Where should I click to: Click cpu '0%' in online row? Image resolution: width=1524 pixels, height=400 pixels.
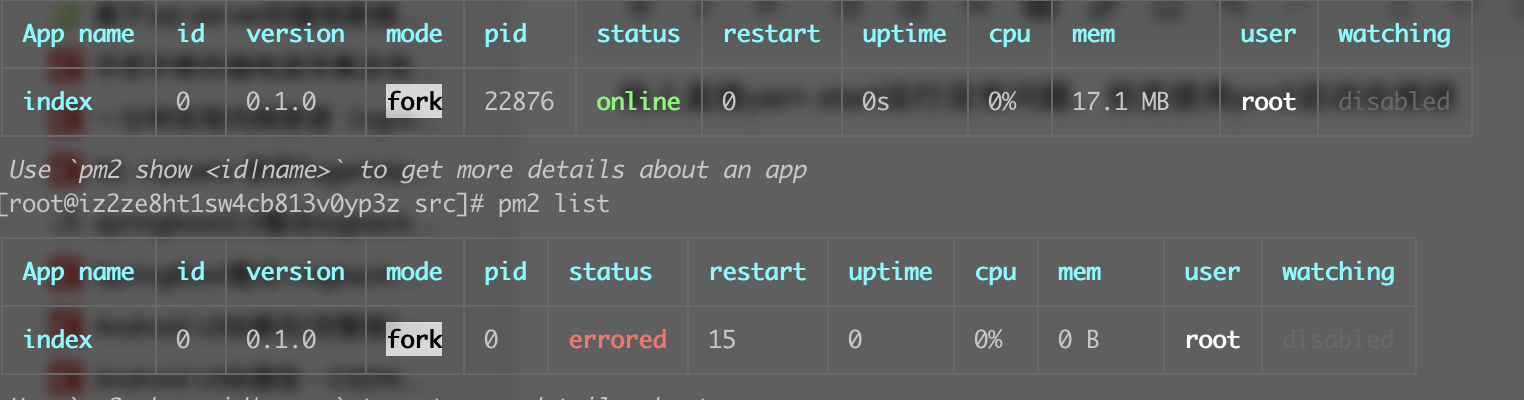[x=1002, y=101]
